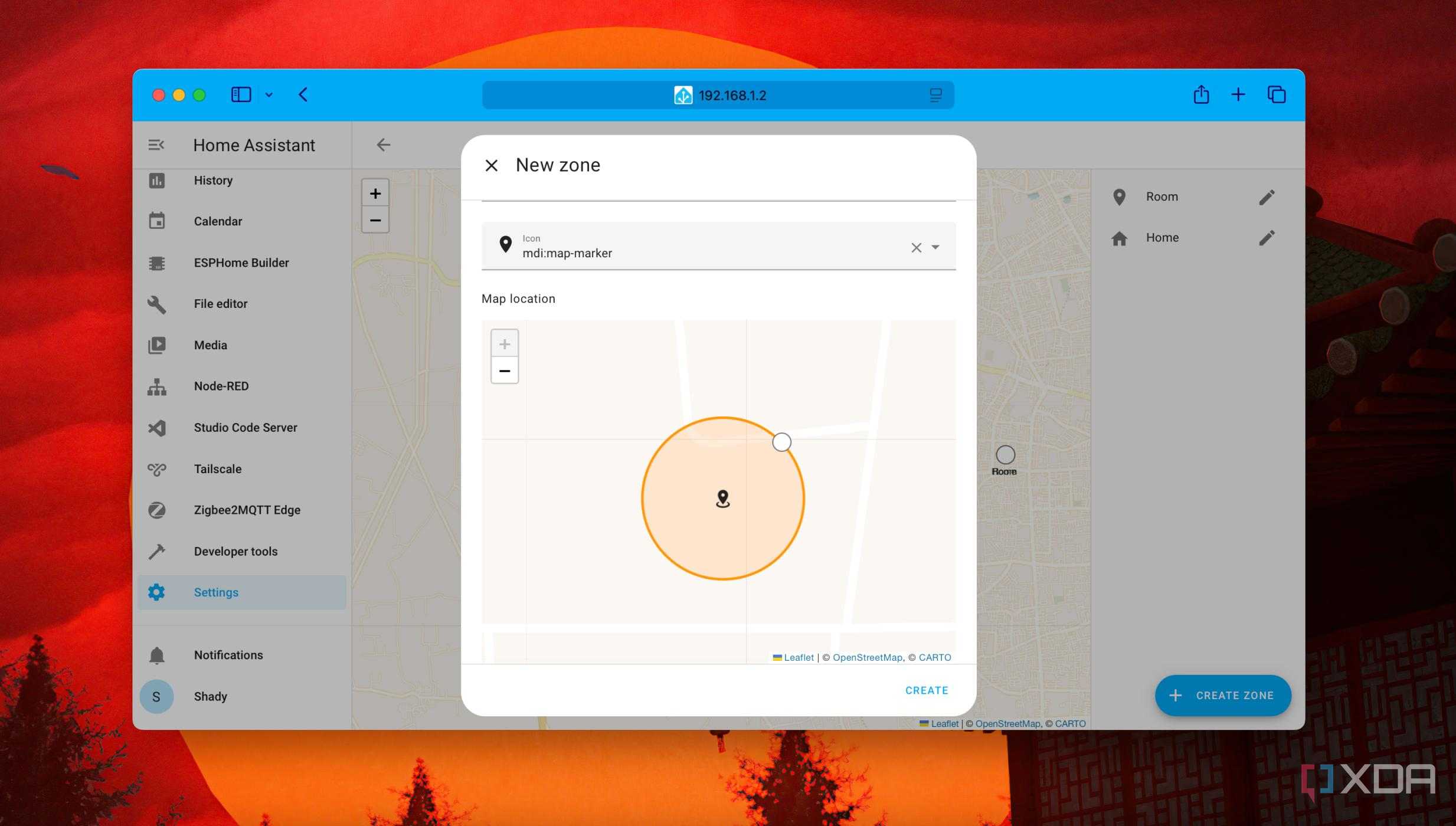Clear the mdi:map-marker icon value
Viewport: 1456px width, 826px height.
pyautogui.click(x=916, y=248)
